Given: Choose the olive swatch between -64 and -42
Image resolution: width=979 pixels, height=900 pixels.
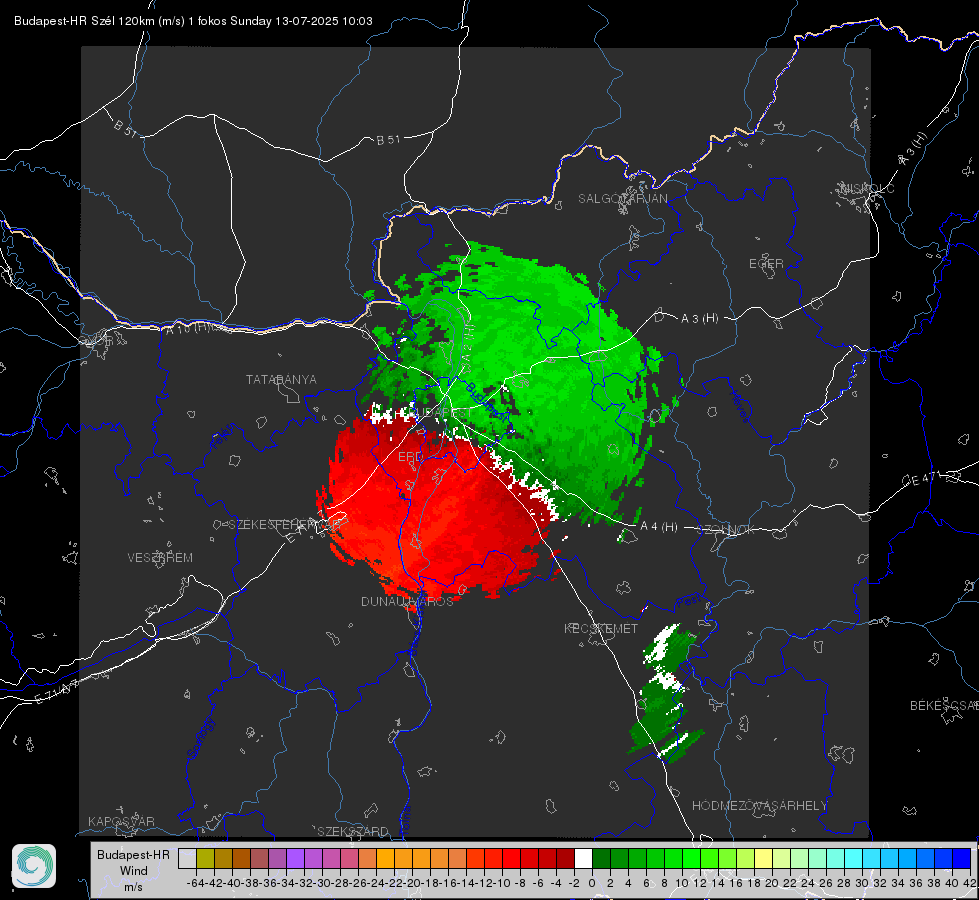Looking at the screenshot, I should click(205, 858).
